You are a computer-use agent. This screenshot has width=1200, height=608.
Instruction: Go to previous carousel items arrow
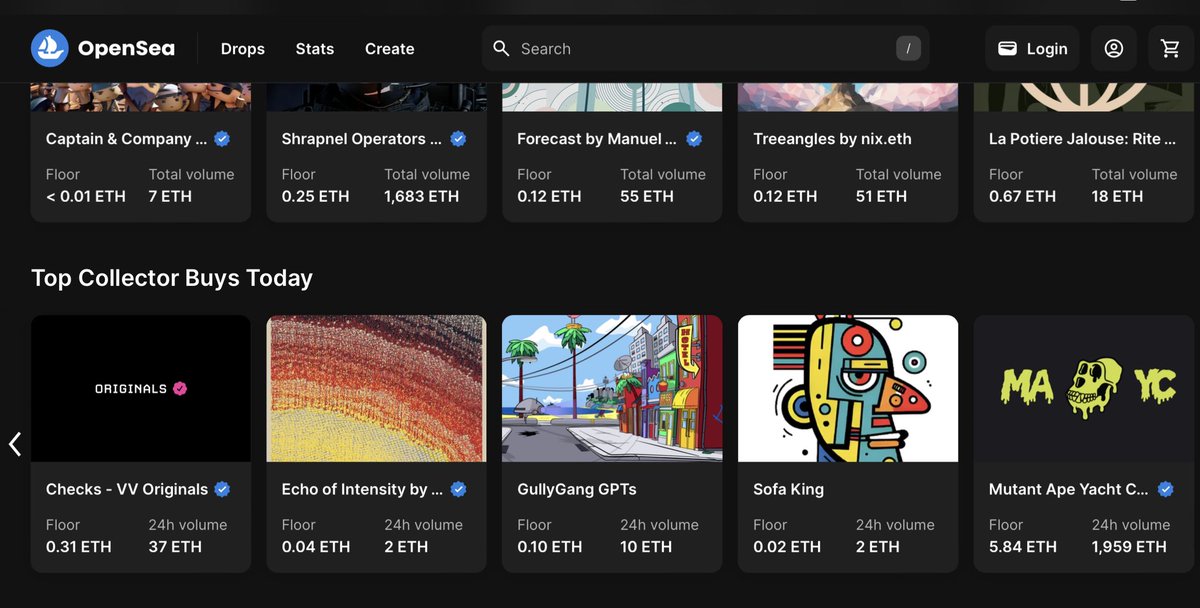point(15,444)
